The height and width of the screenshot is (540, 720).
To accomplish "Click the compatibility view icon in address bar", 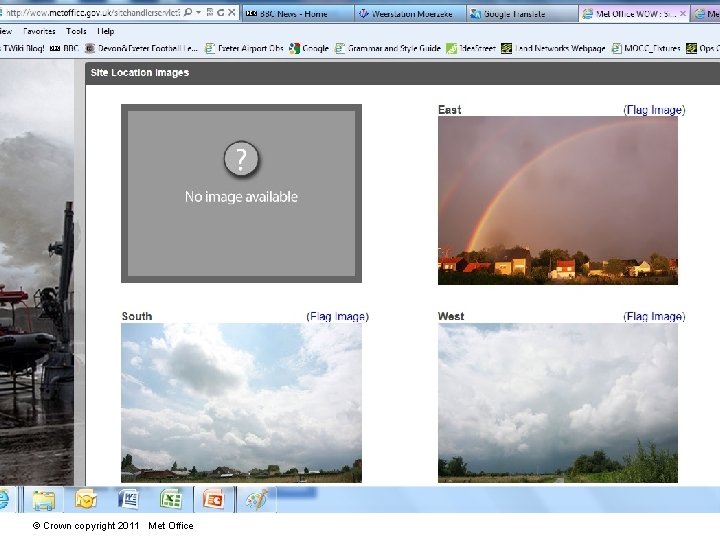I will 210,12.
